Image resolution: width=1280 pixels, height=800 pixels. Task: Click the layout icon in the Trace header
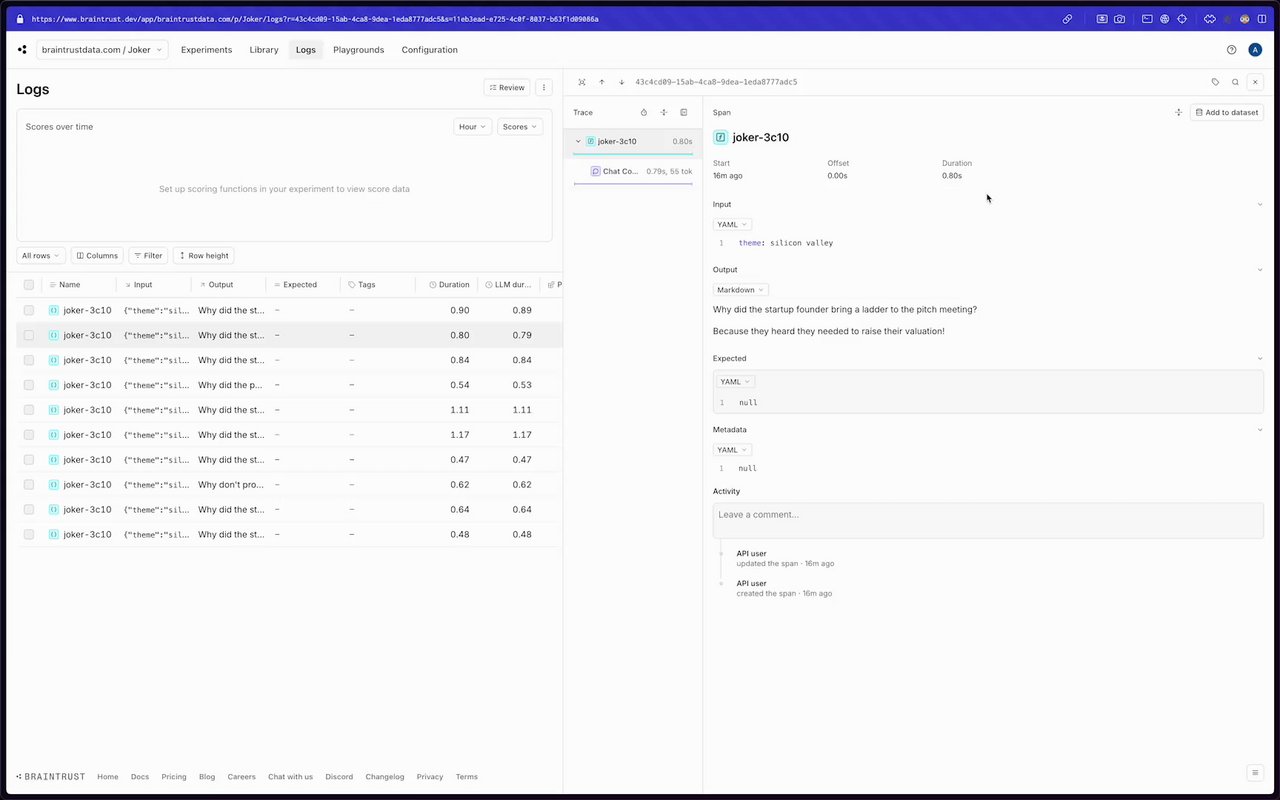684,113
